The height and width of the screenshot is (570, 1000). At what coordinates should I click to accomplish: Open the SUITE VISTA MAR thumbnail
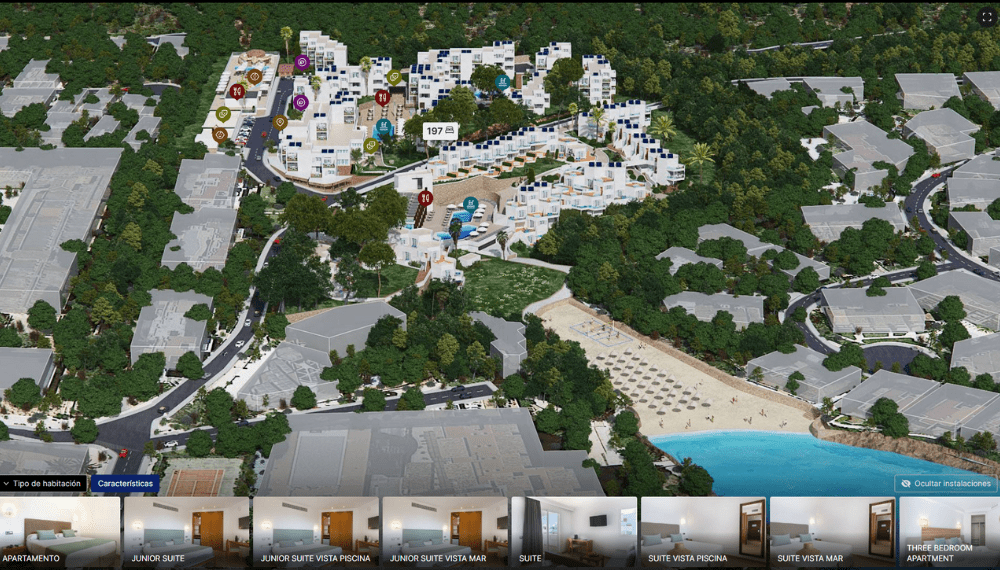point(833,532)
